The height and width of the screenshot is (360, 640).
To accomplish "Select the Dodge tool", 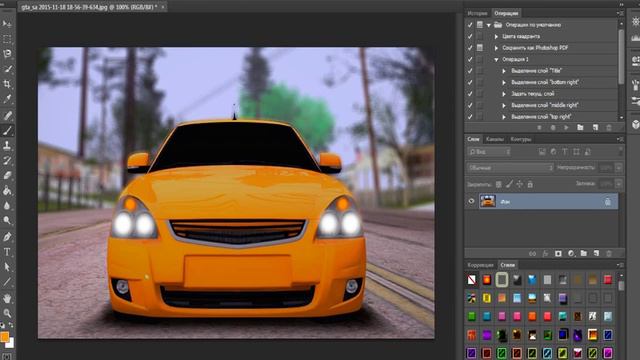I will 7,221.
